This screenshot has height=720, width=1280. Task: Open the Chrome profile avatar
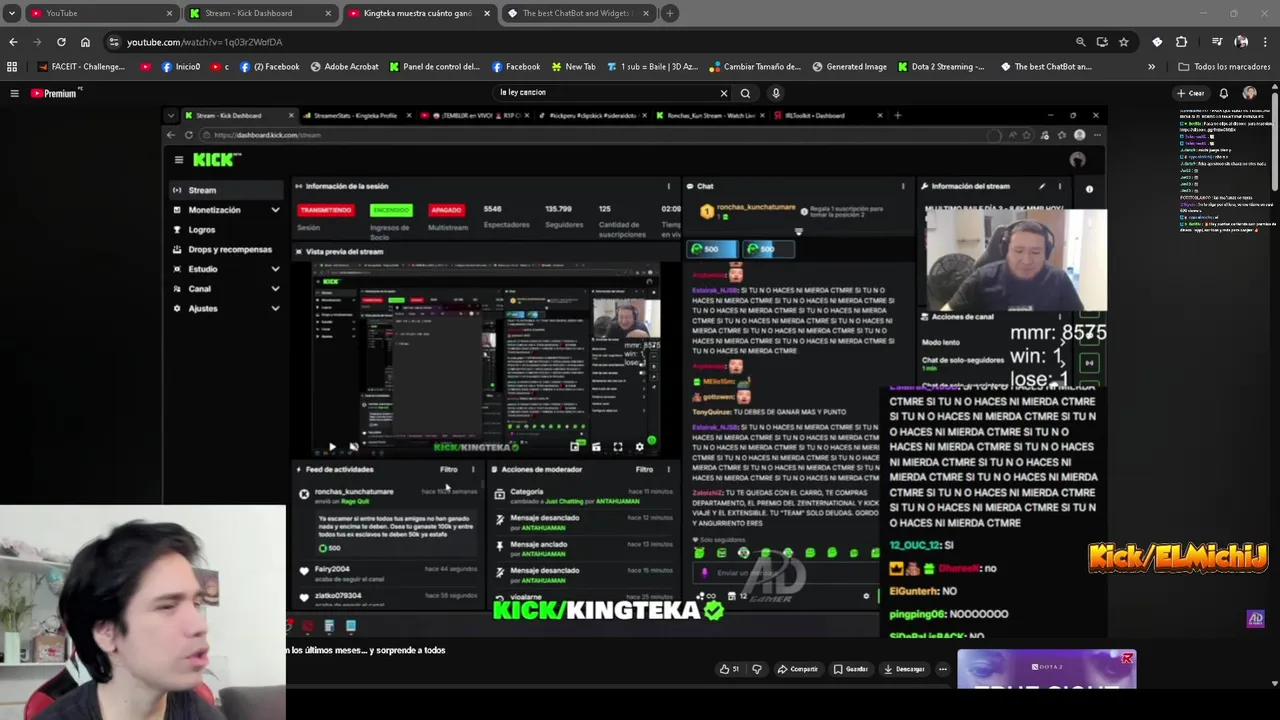click(1241, 42)
